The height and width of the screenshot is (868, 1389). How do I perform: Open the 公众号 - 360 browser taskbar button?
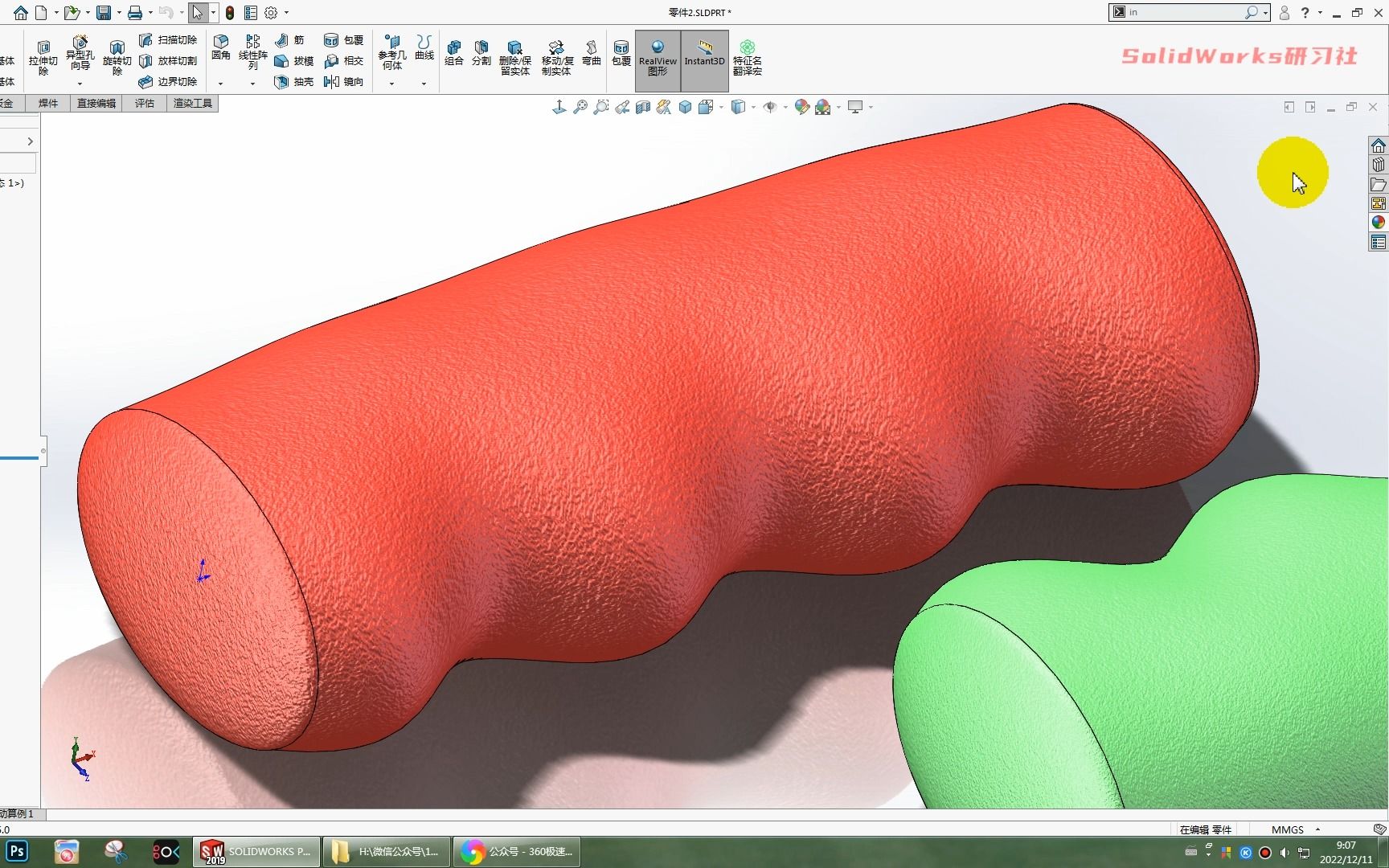517,851
